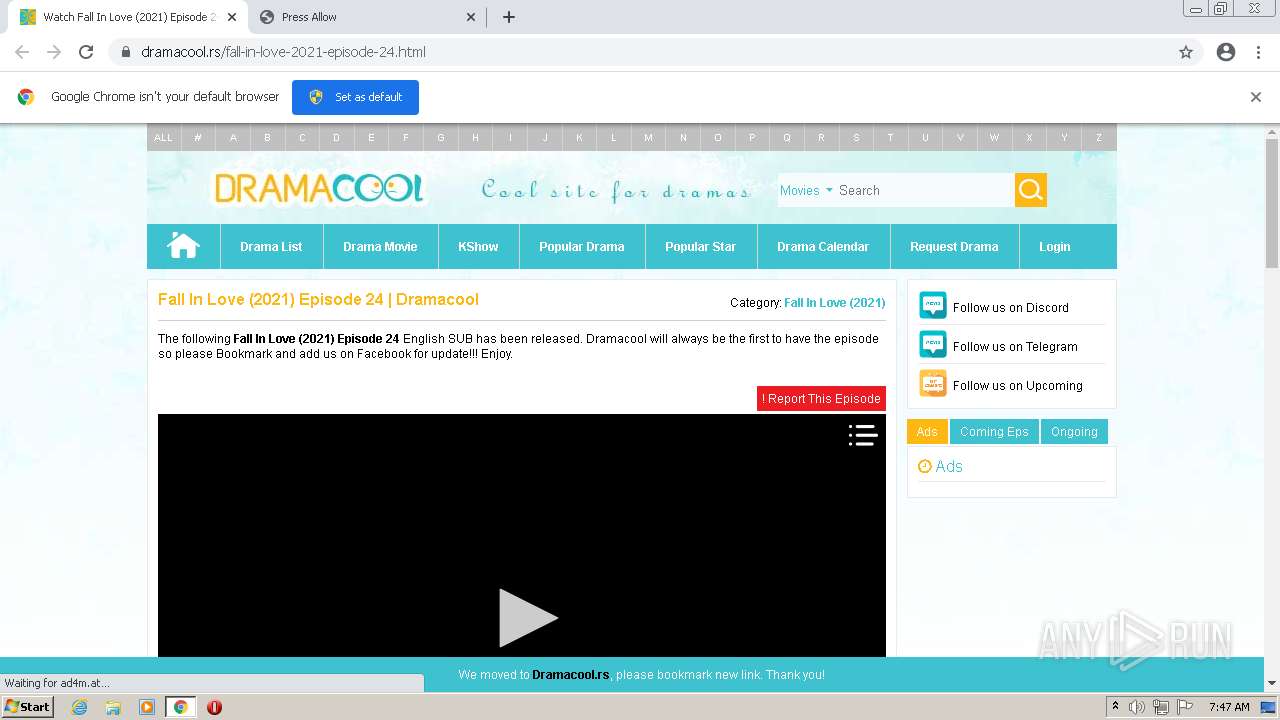1280x720 pixels.
Task: Go back to previous page
Action: click(x=22, y=52)
